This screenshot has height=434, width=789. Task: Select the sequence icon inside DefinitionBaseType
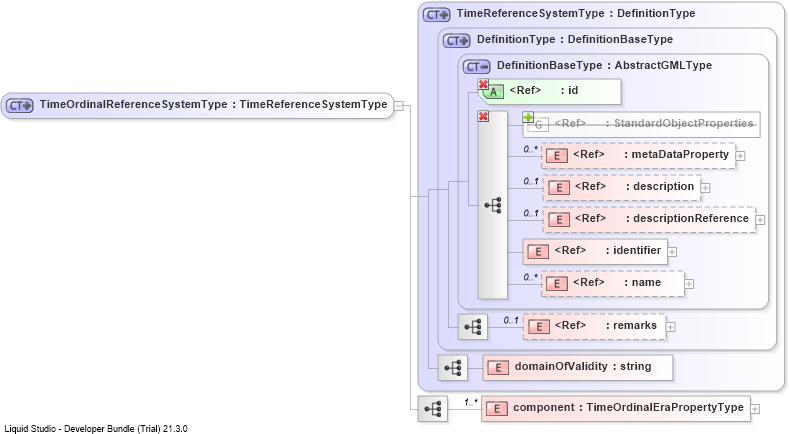click(x=493, y=205)
